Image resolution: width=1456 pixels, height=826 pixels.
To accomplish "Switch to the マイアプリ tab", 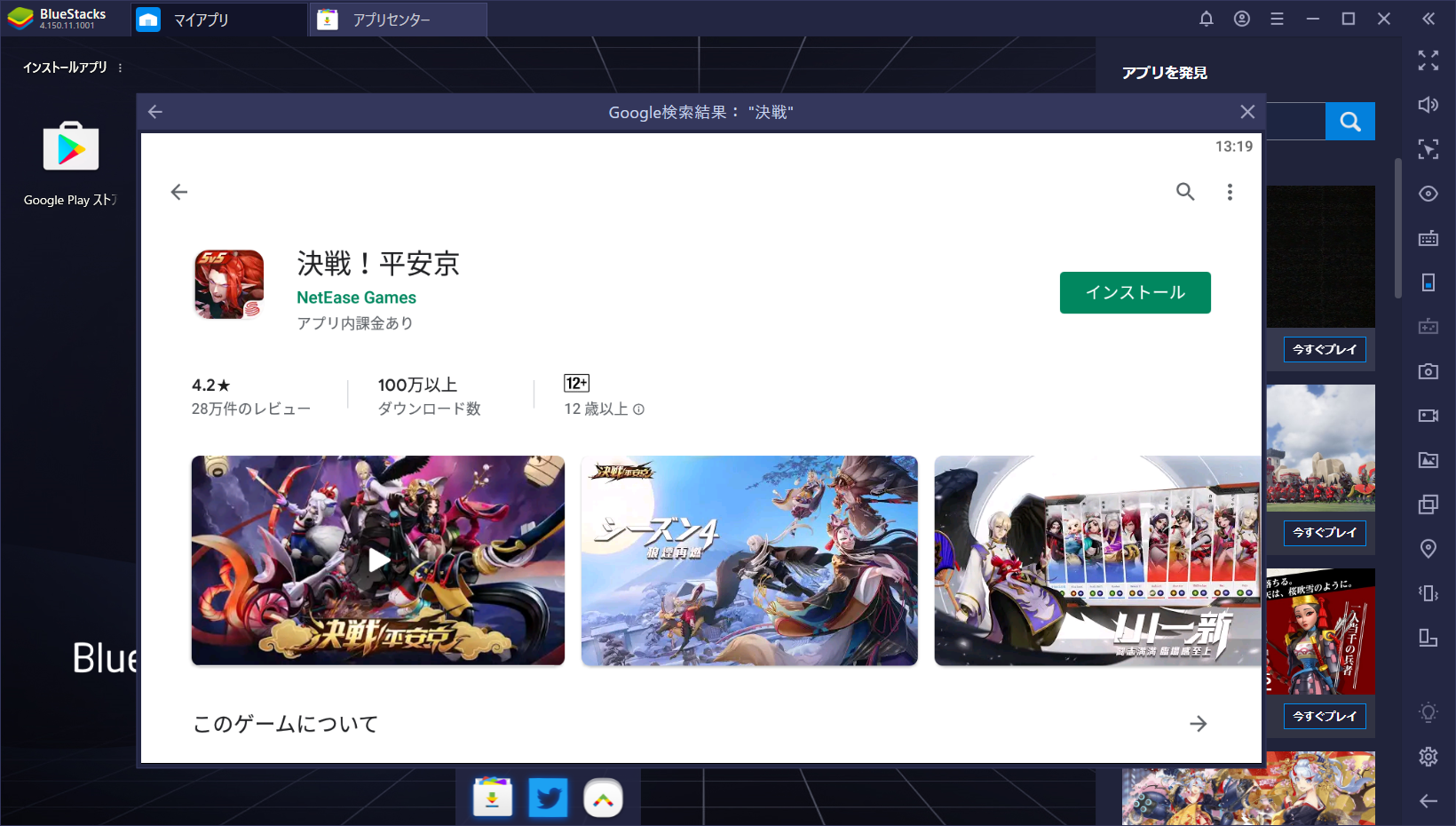I will click(x=218, y=20).
